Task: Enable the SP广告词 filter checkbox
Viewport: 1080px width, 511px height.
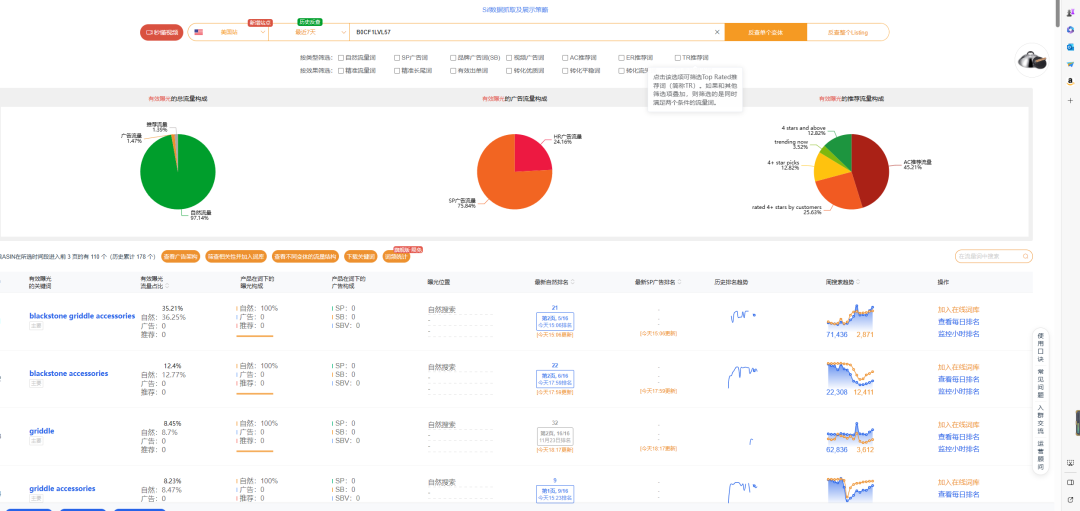Action: [x=397, y=58]
